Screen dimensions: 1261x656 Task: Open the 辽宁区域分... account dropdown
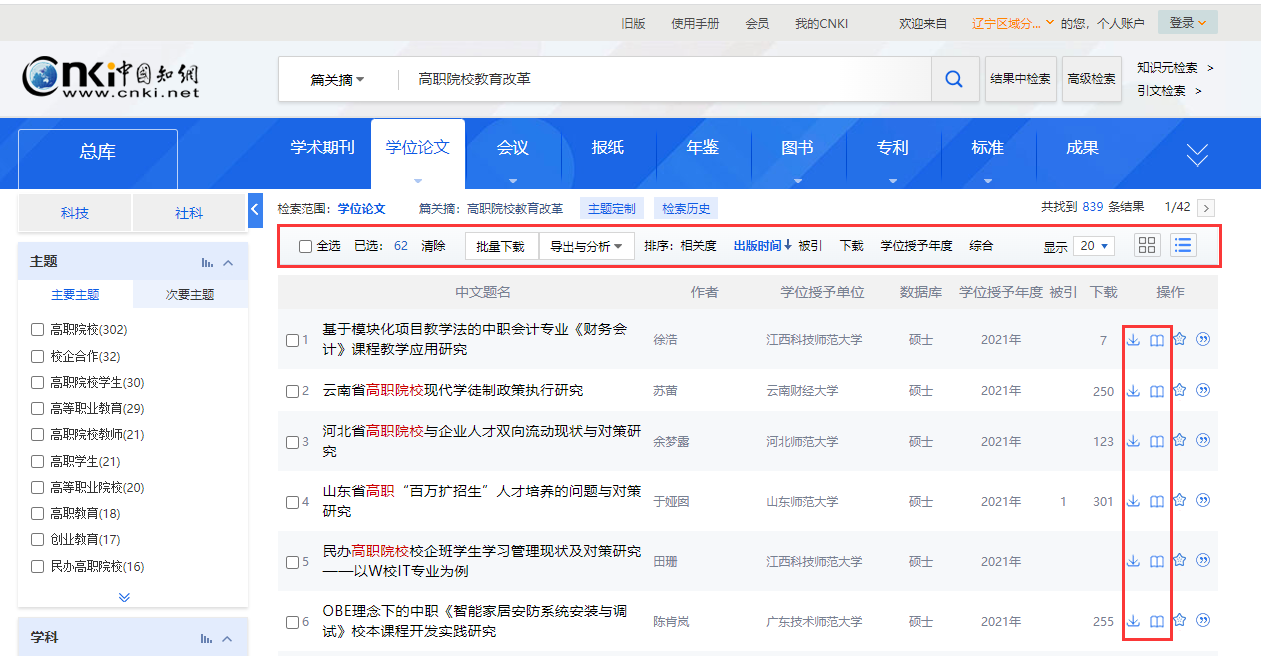pos(1012,23)
